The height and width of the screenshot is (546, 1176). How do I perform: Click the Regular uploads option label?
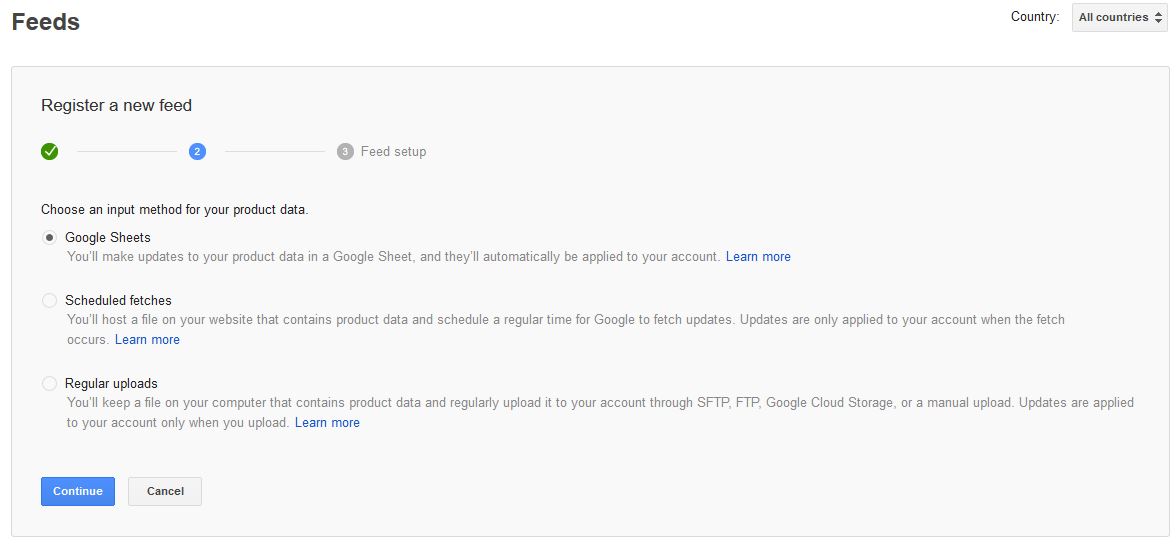point(111,384)
